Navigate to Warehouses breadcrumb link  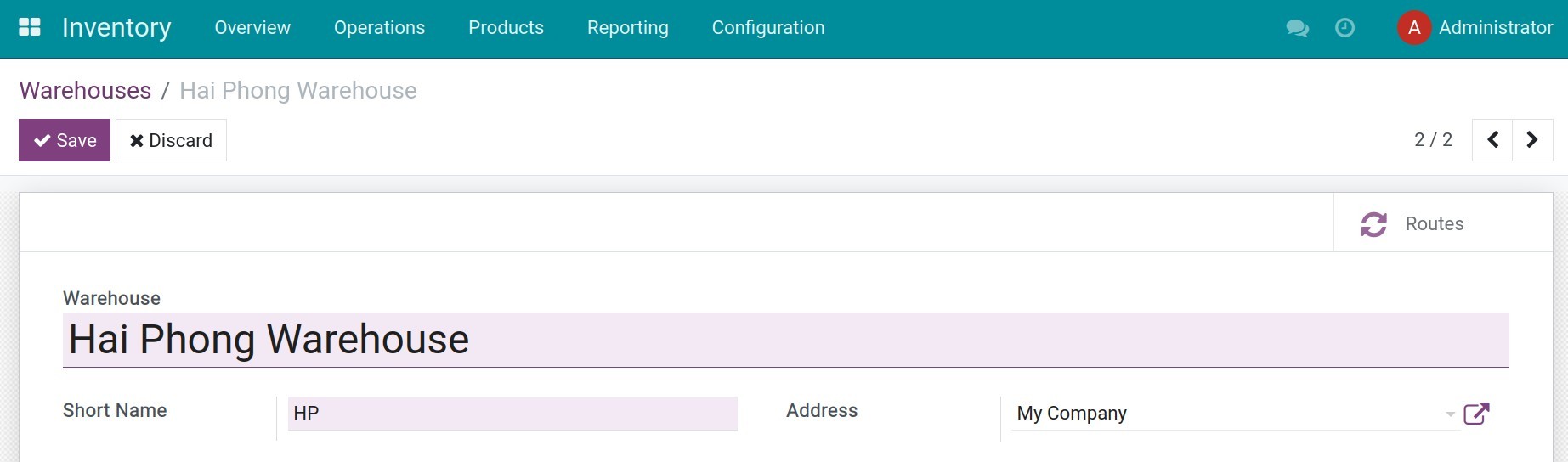pyautogui.click(x=85, y=91)
